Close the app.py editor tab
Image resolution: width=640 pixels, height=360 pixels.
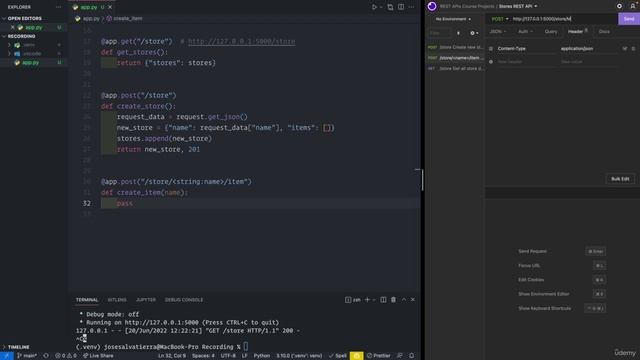coord(110,7)
